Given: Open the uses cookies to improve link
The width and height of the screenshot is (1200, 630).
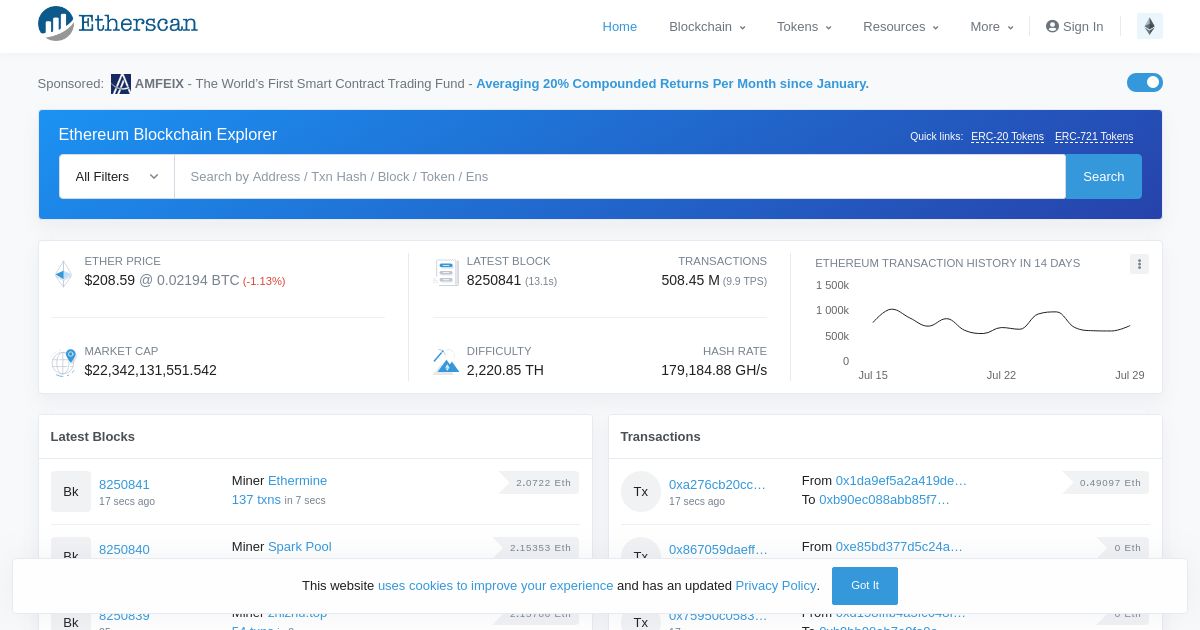Looking at the screenshot, I should coord(495,586).
